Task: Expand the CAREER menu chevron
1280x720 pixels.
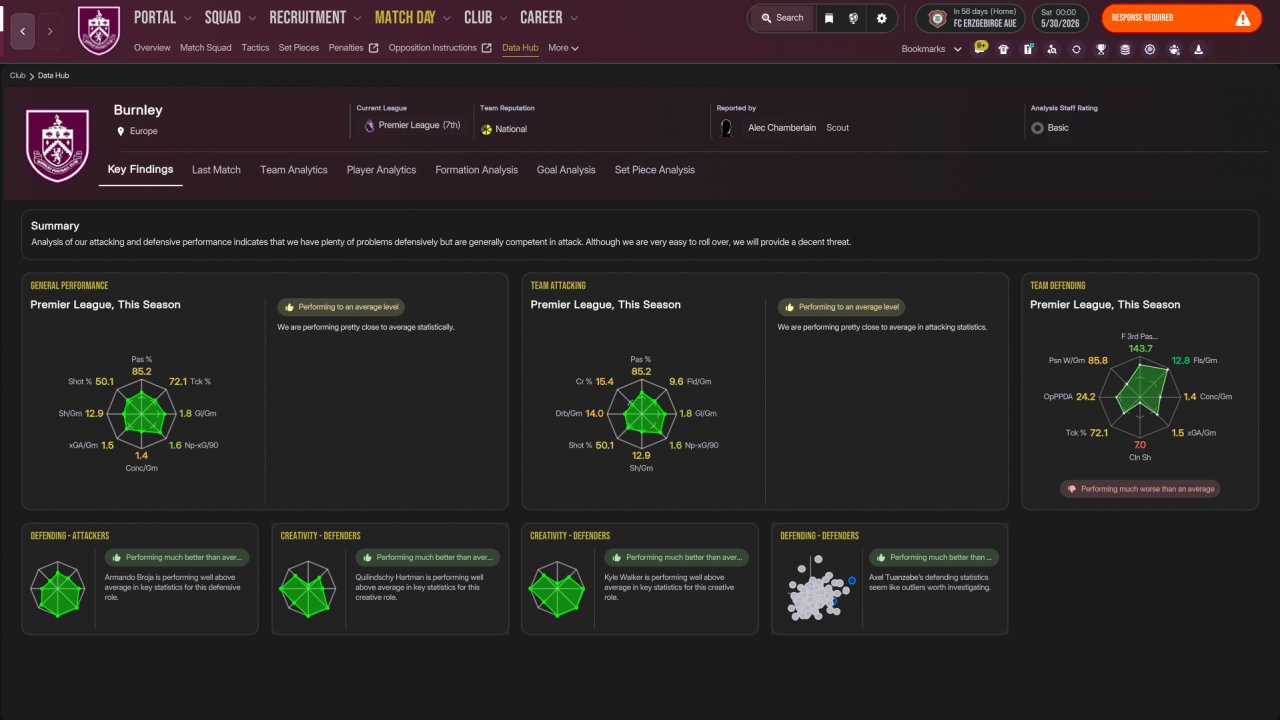Action: click(x=573, y=18)
